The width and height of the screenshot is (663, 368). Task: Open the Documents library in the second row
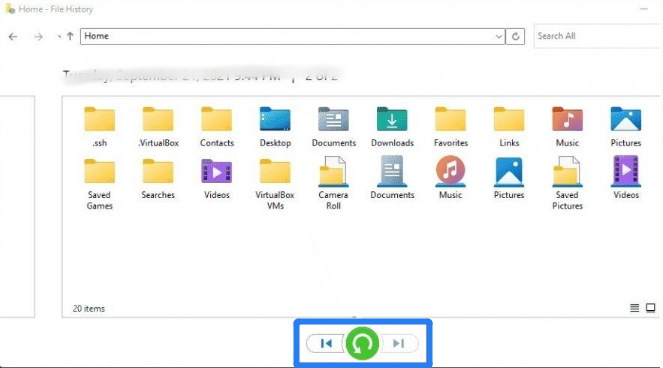pos(392,178)
